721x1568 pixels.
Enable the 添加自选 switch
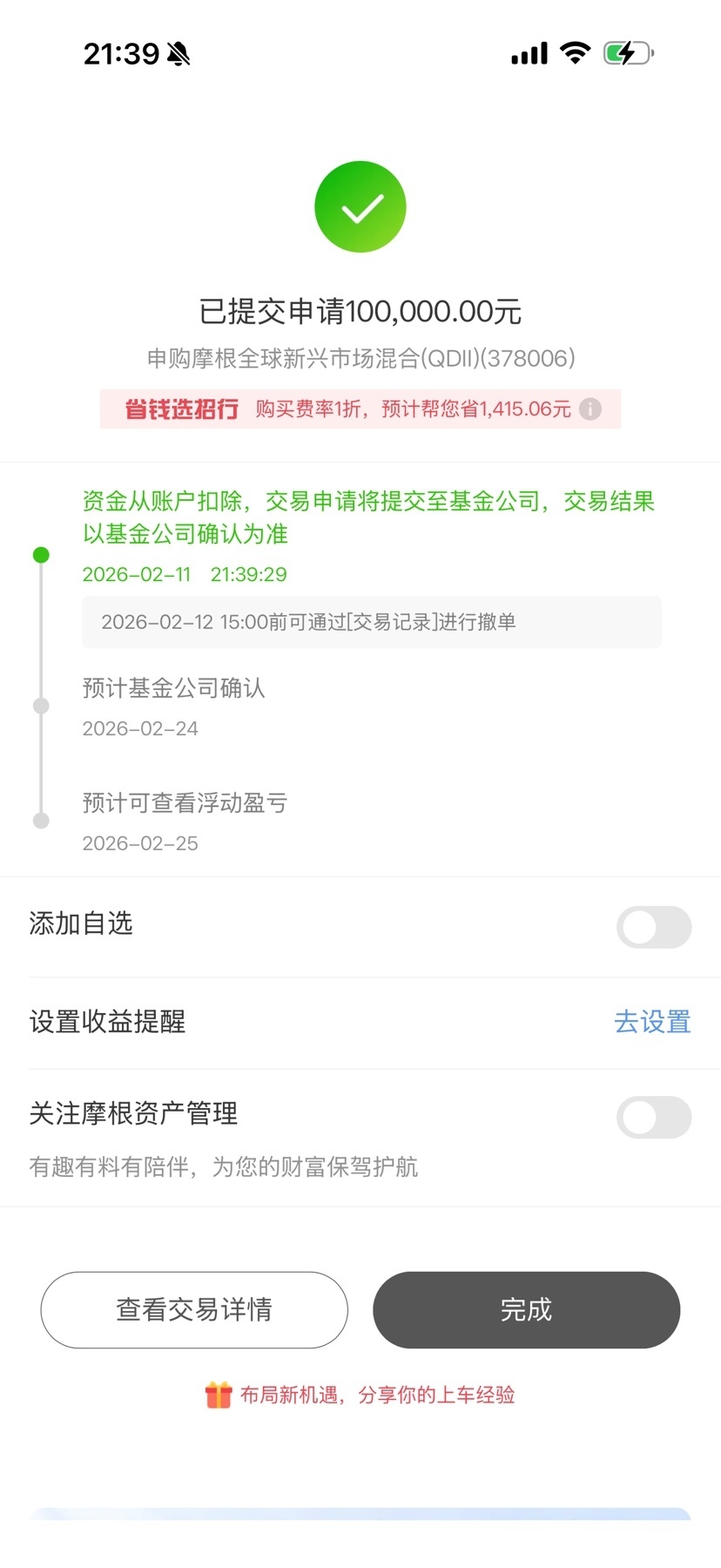654,927
